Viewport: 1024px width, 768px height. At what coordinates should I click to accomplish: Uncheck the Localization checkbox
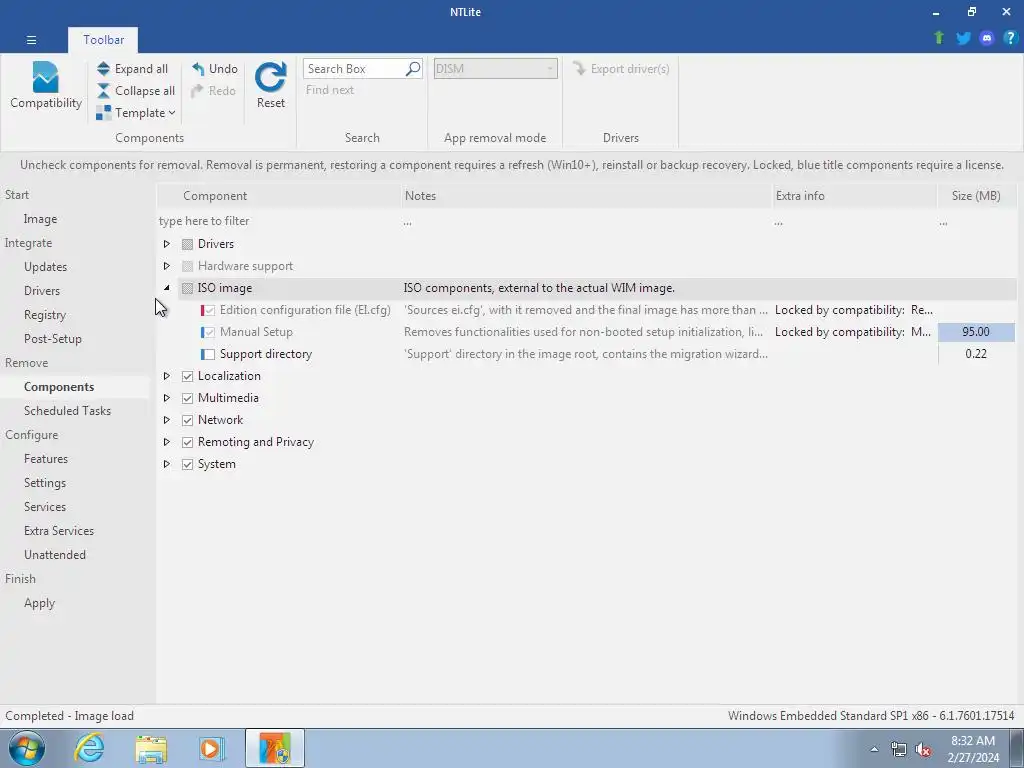click(x=187, y=376)
